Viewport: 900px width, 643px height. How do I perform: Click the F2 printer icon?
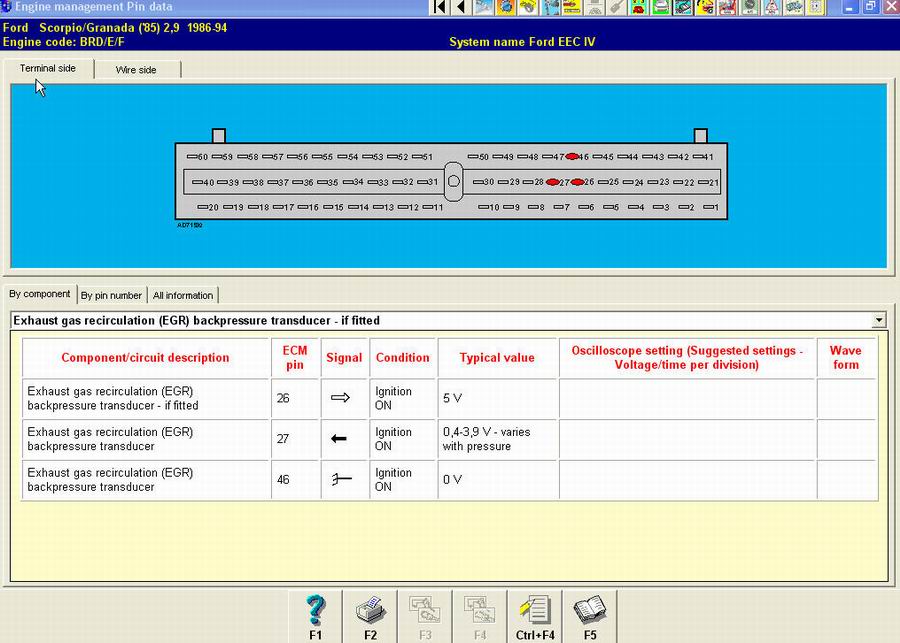point(370,610)
